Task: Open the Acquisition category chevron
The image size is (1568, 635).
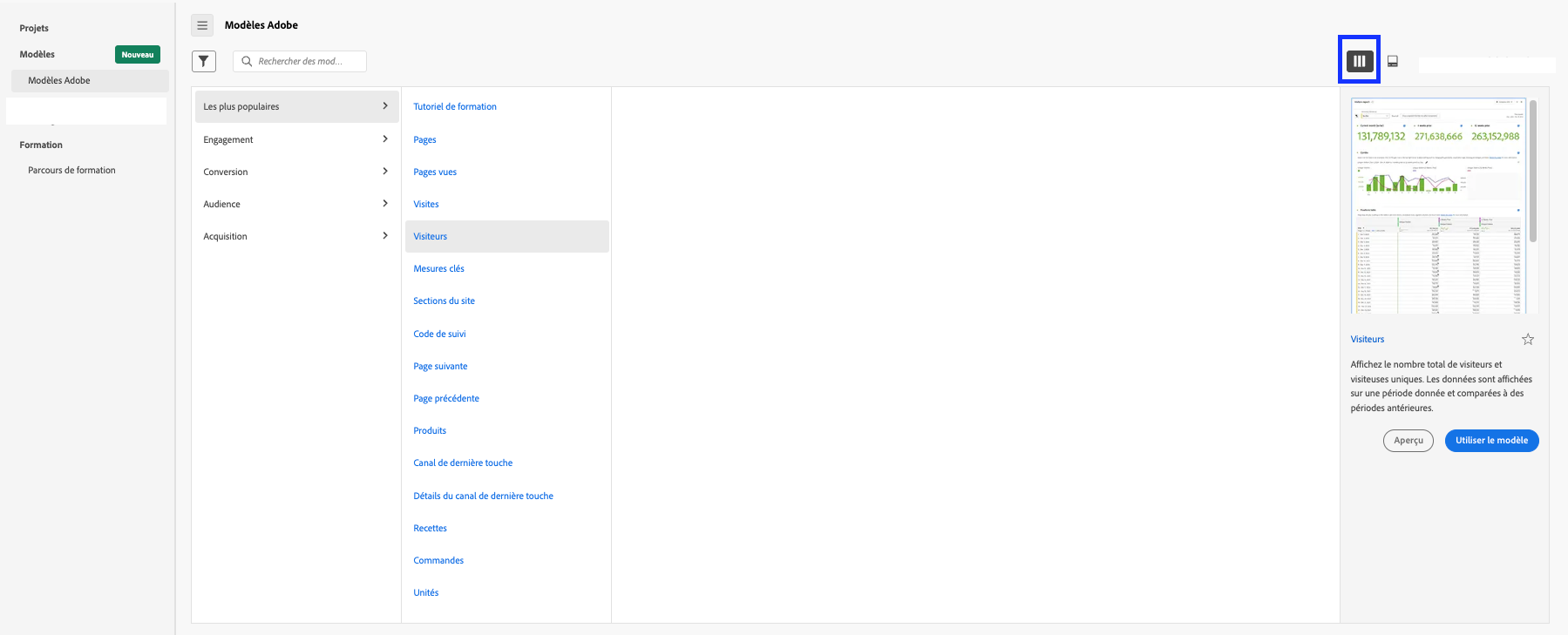Action: (385, 236)
